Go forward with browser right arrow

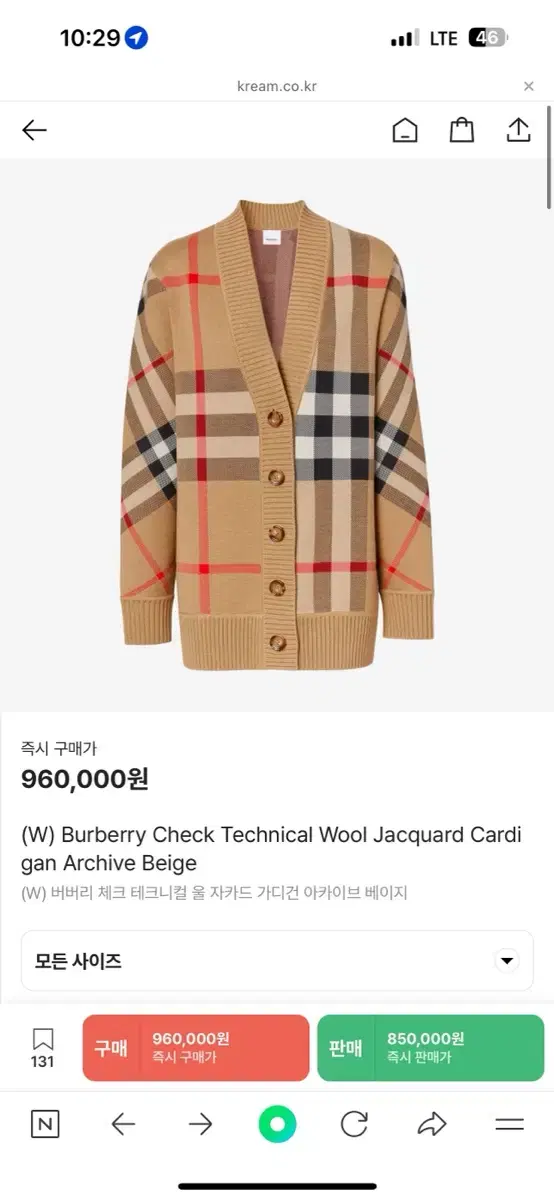coord(200,1125)
